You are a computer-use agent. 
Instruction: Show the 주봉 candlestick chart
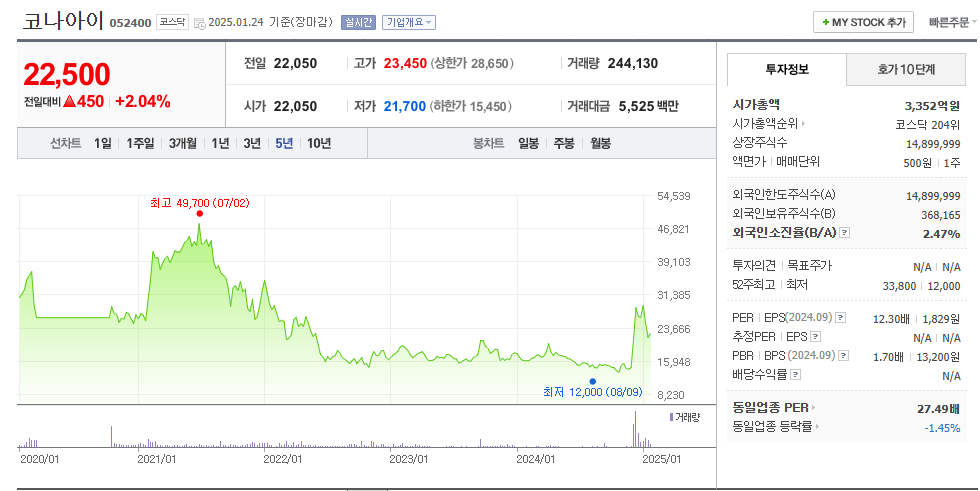(x=564, y=144)
